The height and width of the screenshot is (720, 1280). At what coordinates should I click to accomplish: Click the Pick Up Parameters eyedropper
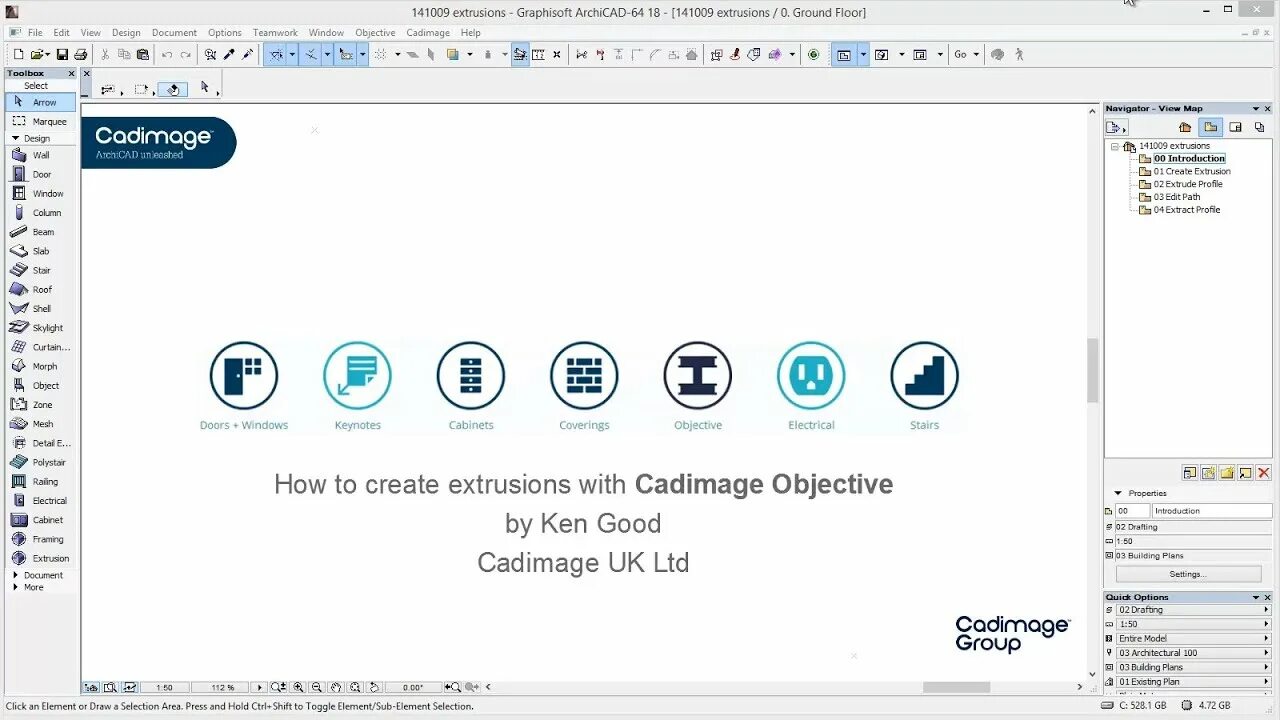click(229, 54)
